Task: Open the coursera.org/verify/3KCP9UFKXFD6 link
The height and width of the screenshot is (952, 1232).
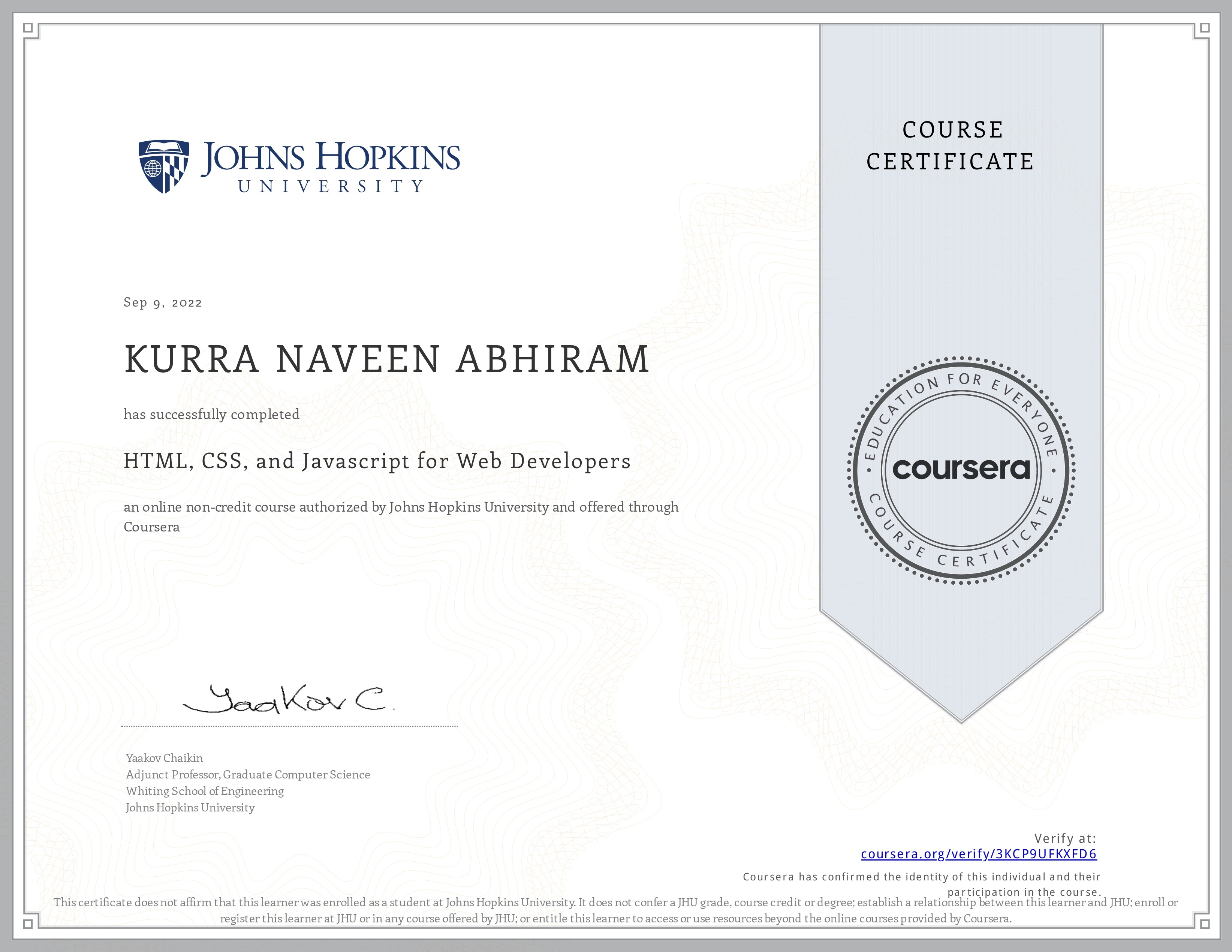Action: point(978,854)
